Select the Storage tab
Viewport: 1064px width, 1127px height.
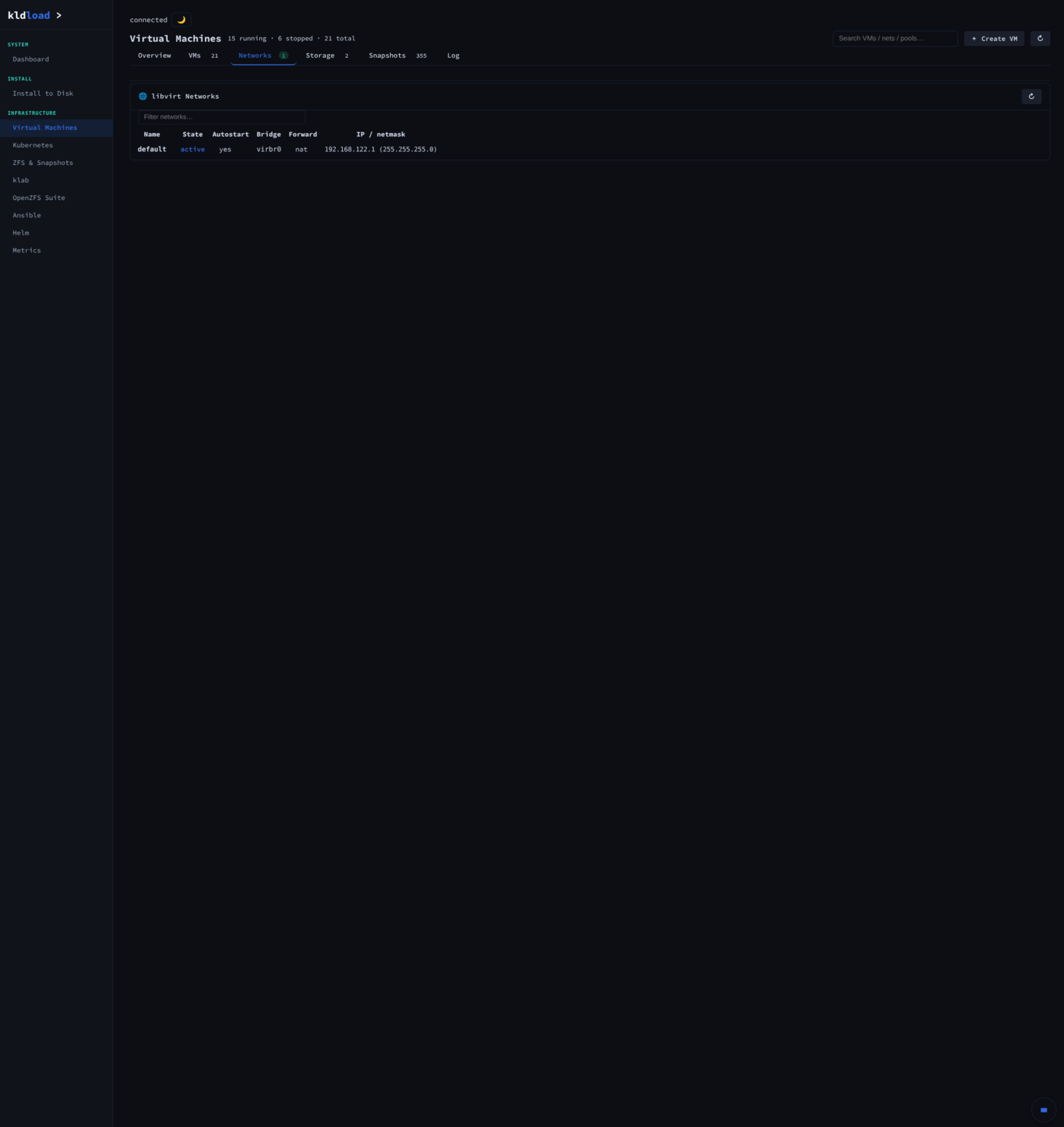(x=327, y=55)
